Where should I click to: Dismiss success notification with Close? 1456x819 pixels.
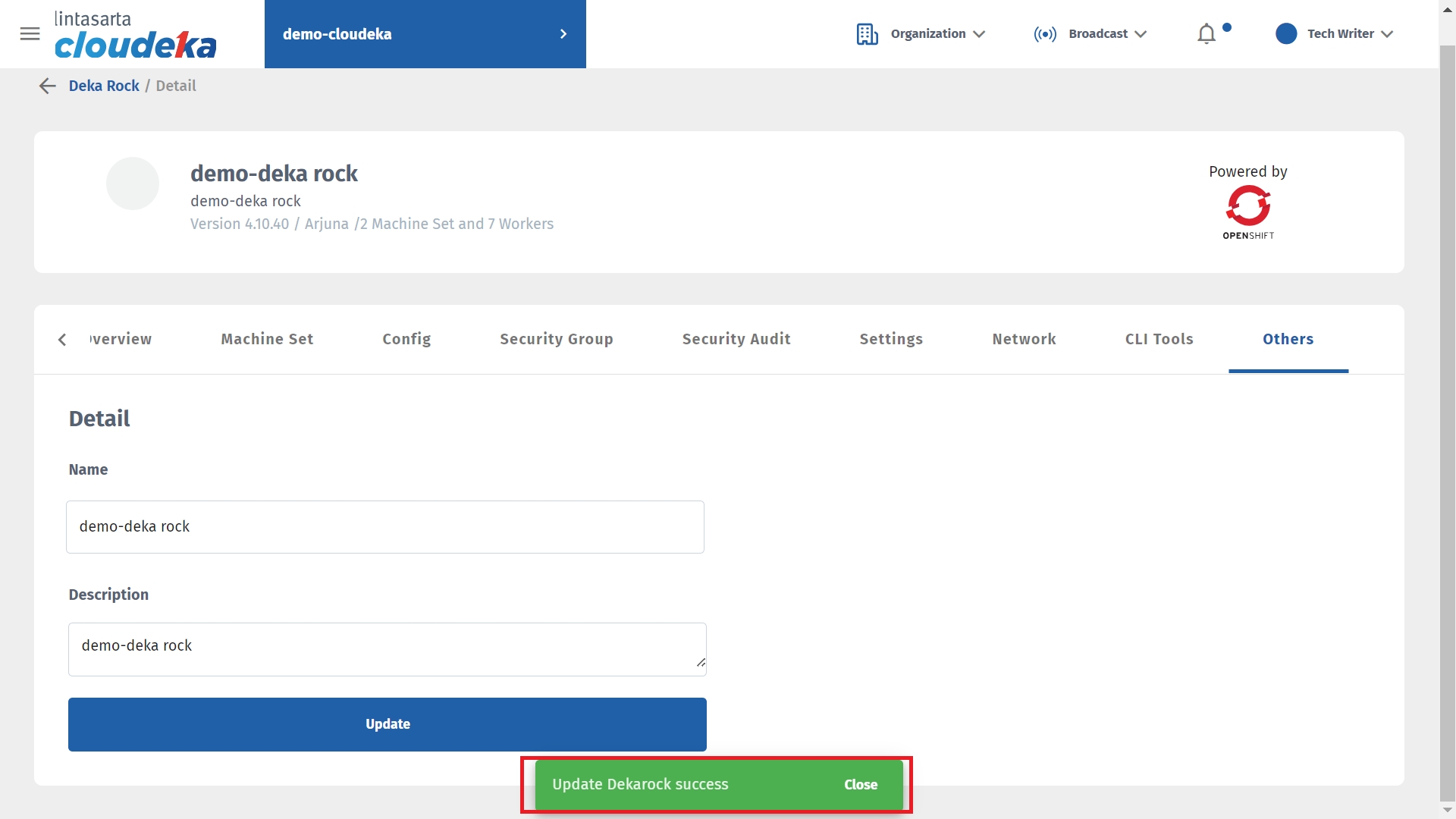pos(861,784)
